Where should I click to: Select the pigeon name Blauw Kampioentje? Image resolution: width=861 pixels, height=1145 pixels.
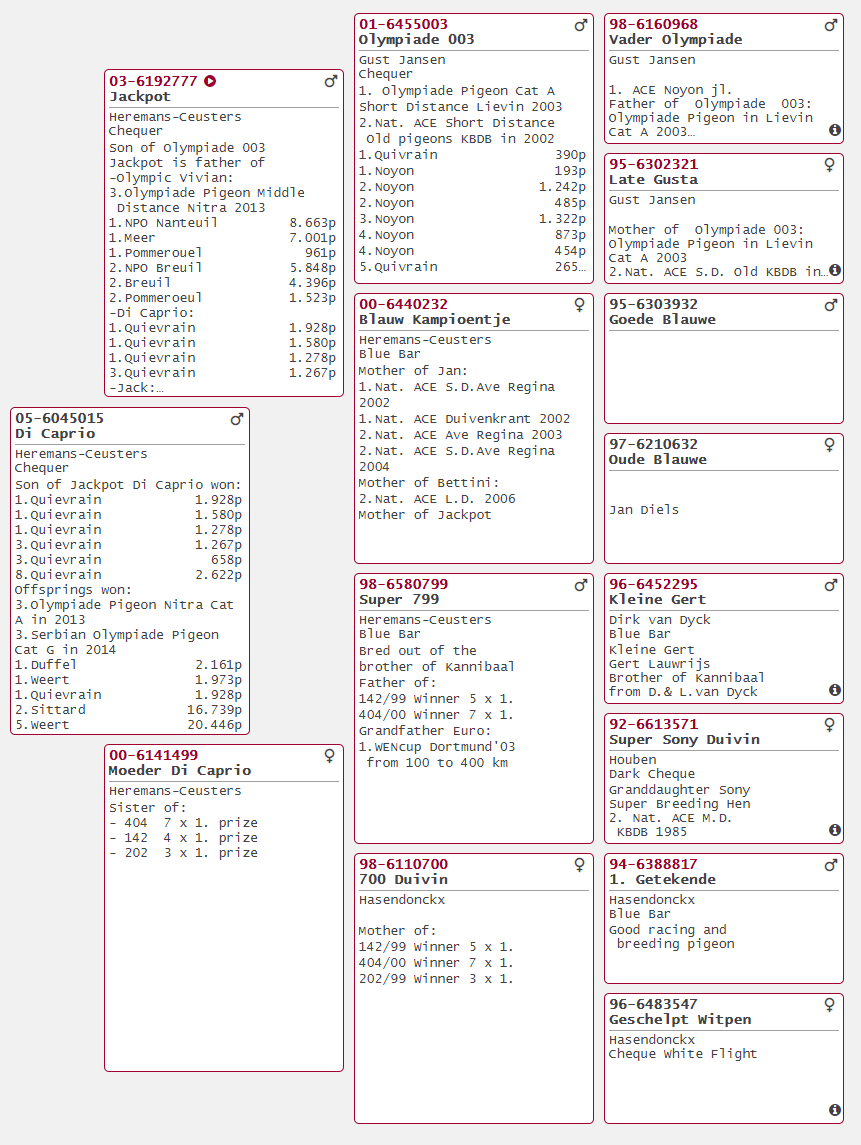click(435, 319)
